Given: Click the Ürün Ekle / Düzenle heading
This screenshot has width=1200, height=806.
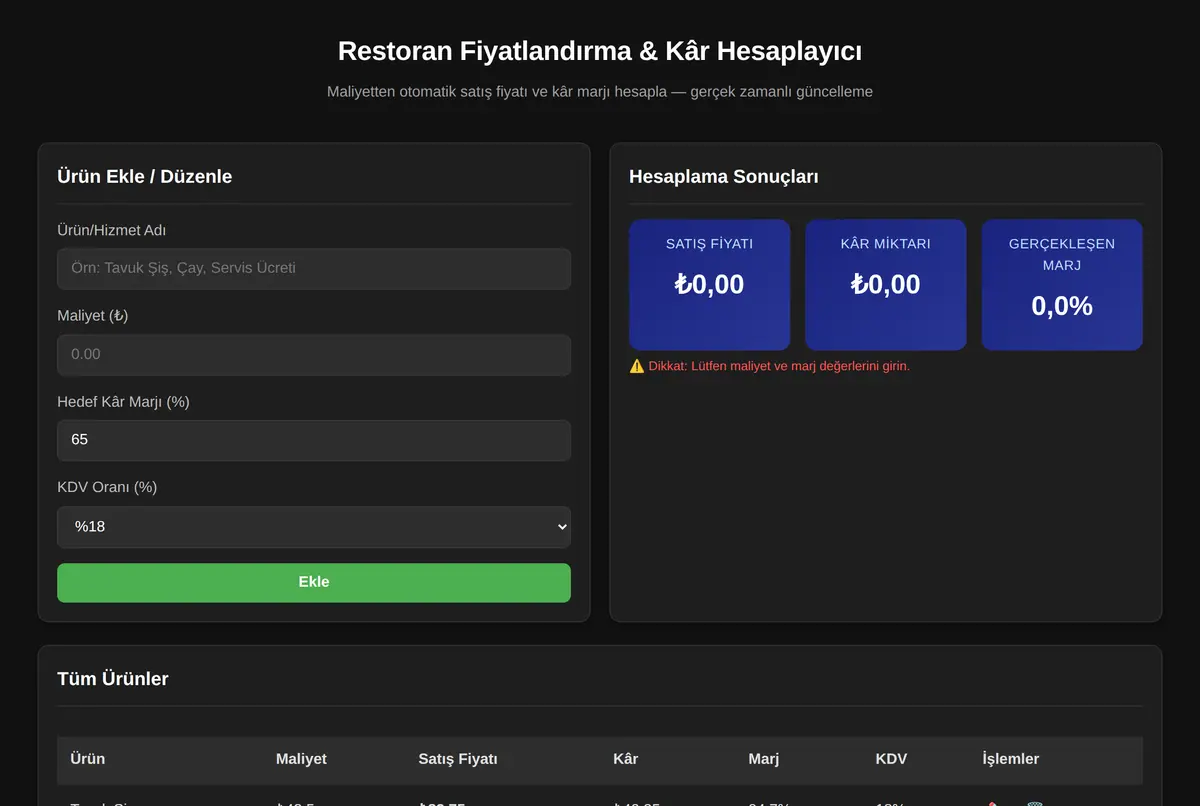Looking at the screenshot, I should (x=145, y=177).
